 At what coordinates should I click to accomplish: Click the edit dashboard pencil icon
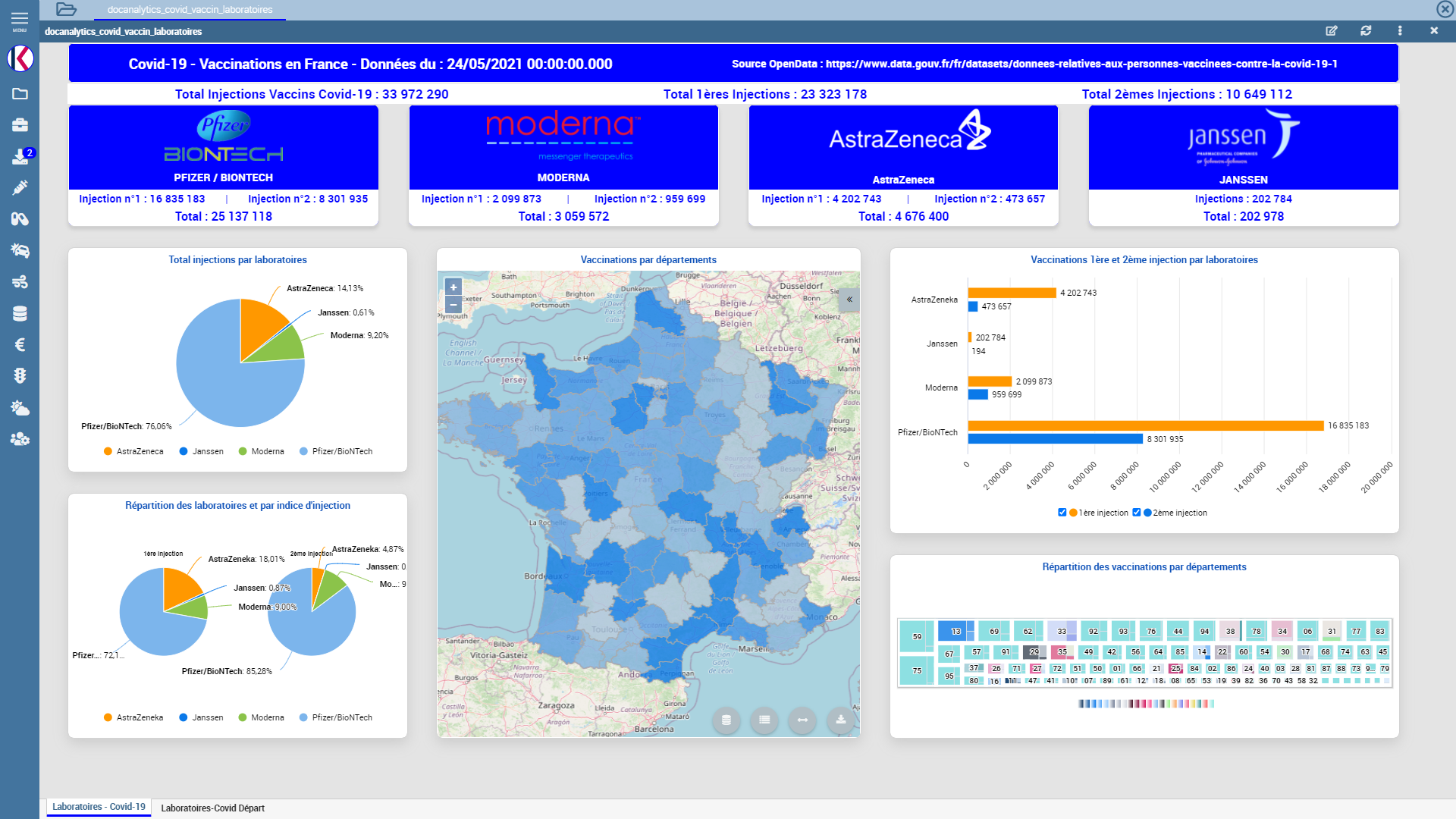[1332, 31]
